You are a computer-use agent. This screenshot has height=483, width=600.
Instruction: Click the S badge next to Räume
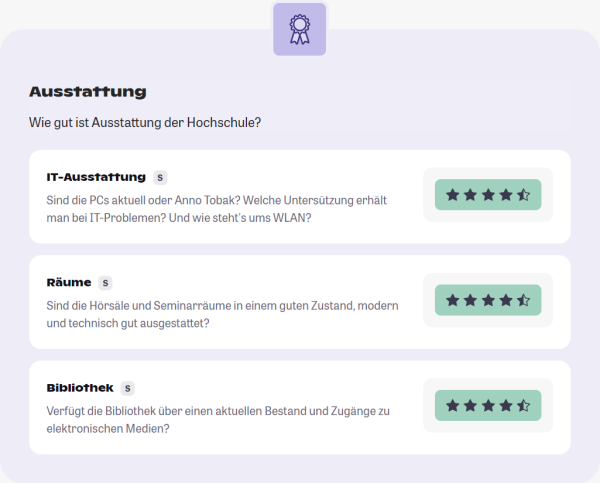pos(106,283)
